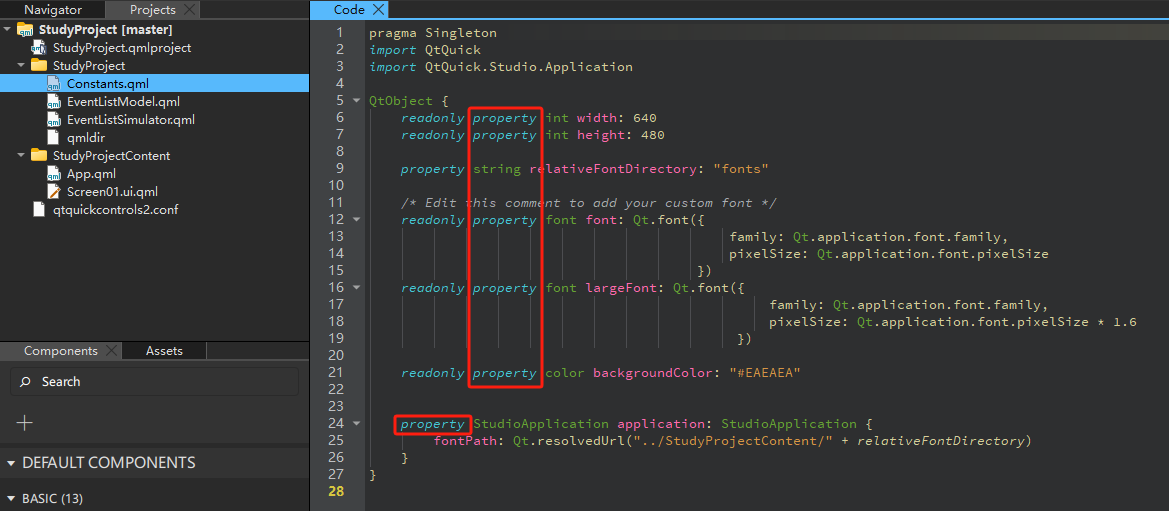Click the Constants.qml file icon
The image size is (1169, 511).
coord(53,84)
